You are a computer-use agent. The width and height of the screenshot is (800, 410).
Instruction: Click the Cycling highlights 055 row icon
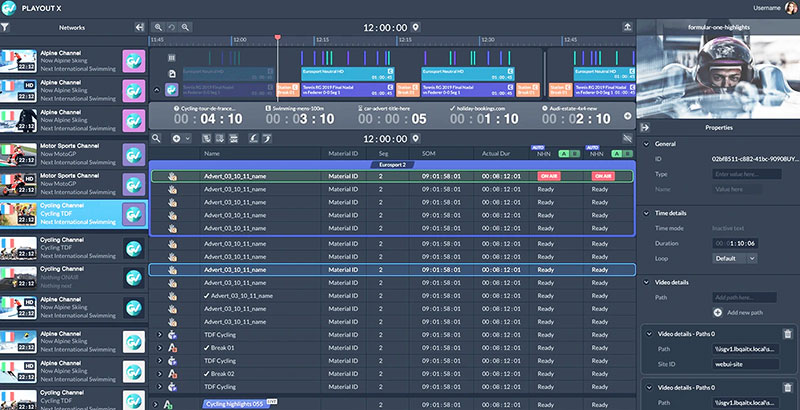[167, 404]
